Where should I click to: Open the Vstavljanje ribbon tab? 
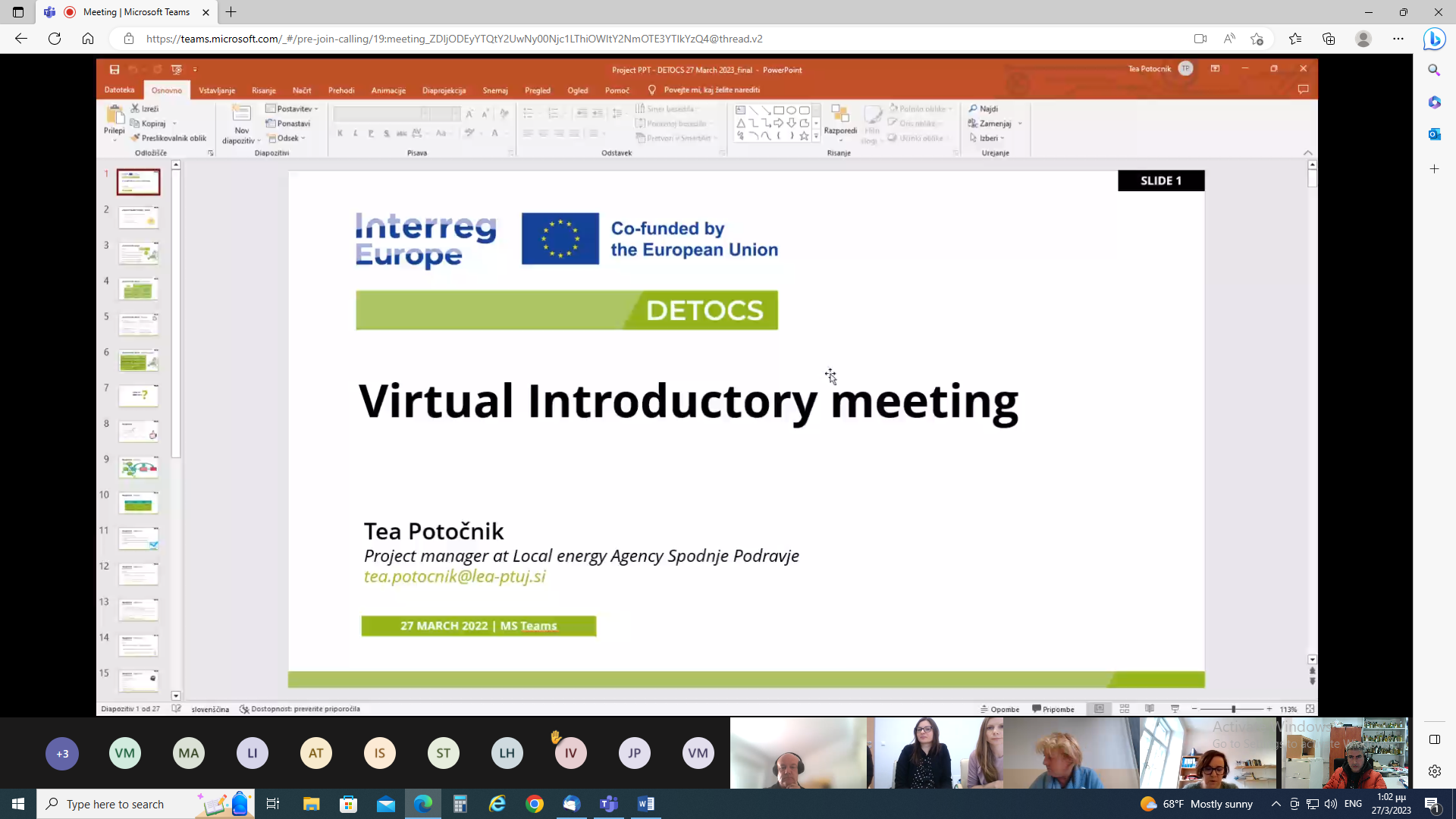pos(217,90)
